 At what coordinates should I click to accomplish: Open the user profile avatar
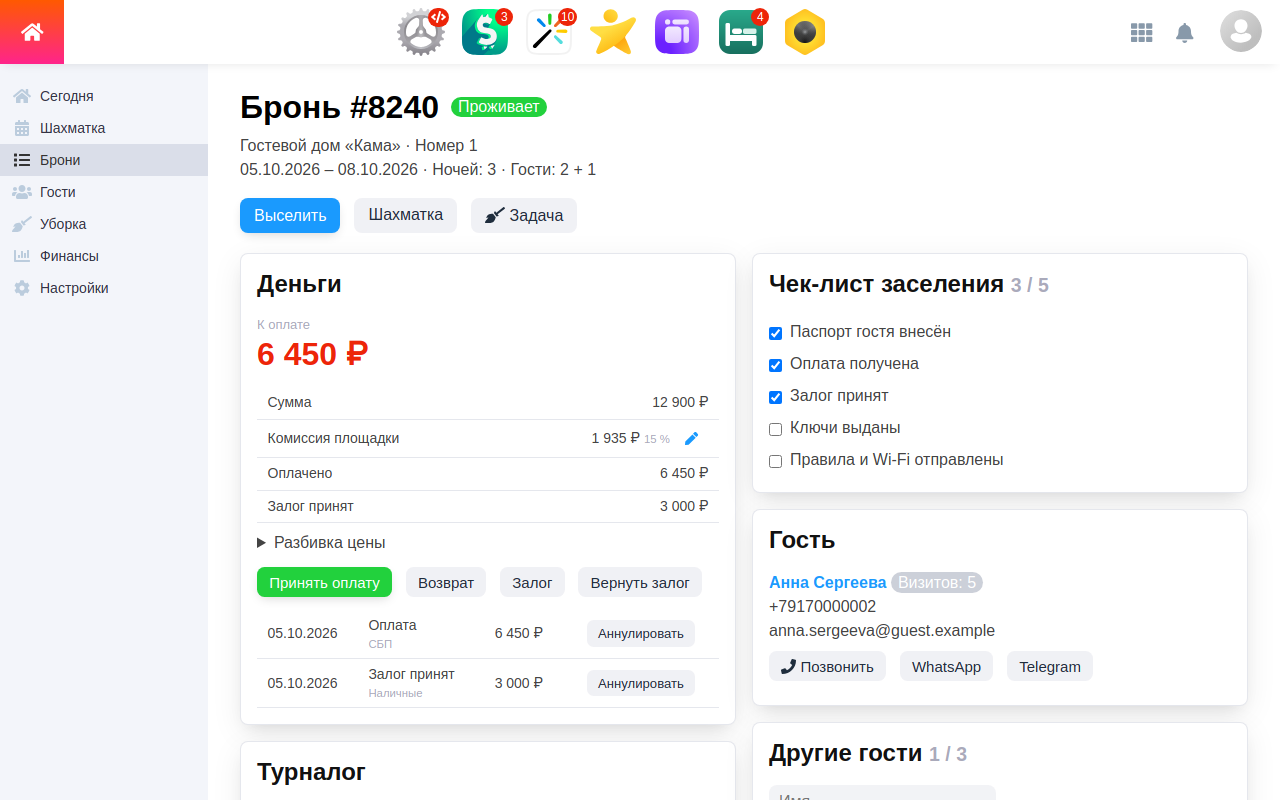coord(1241,31)
